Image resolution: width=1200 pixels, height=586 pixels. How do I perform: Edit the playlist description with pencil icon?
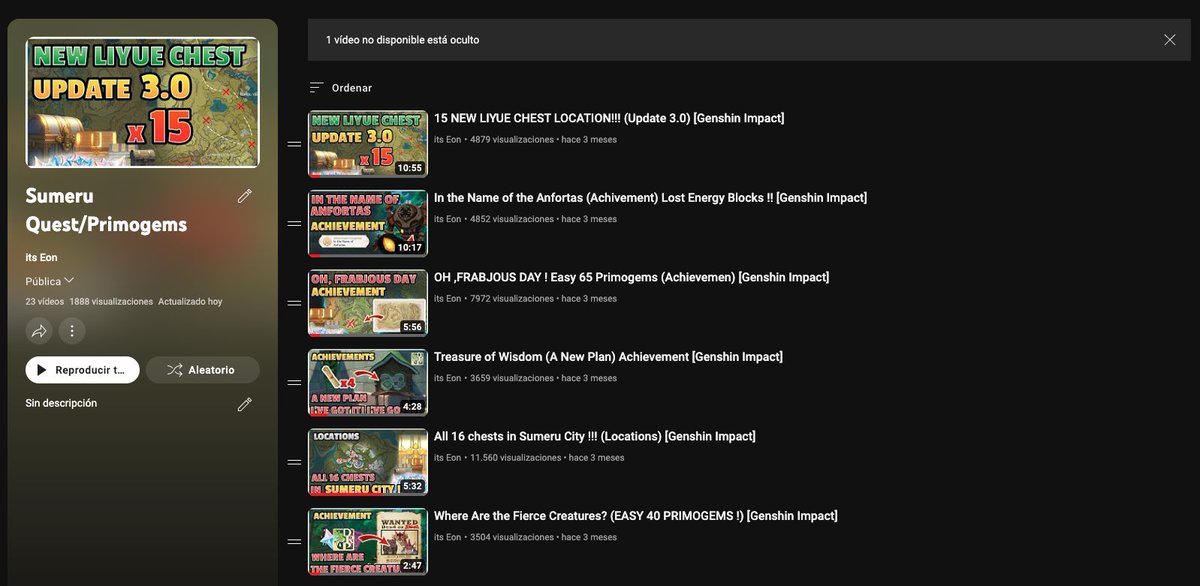point(245,404)
